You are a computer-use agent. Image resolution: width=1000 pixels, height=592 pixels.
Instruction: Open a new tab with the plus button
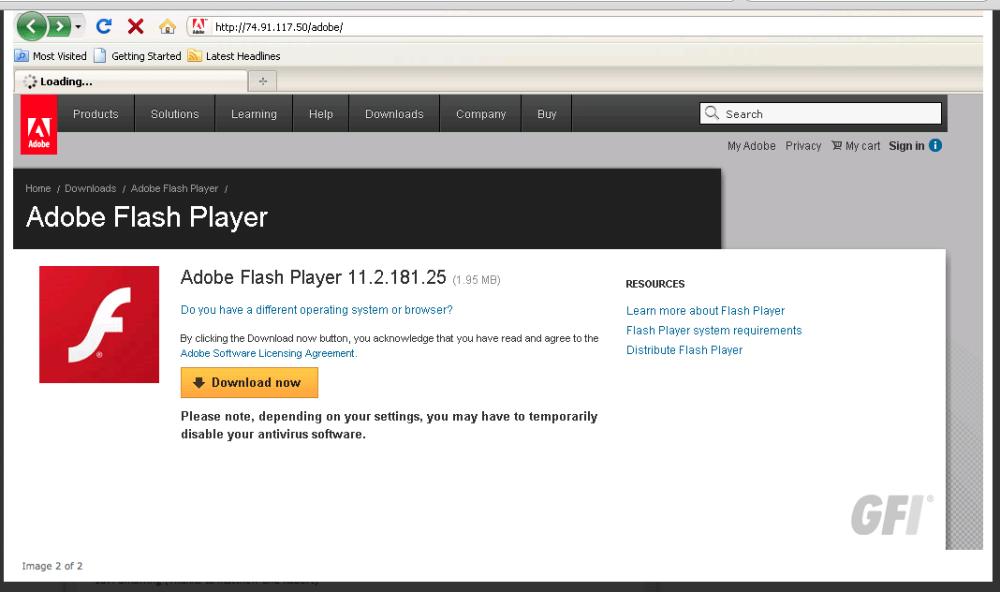263,81
